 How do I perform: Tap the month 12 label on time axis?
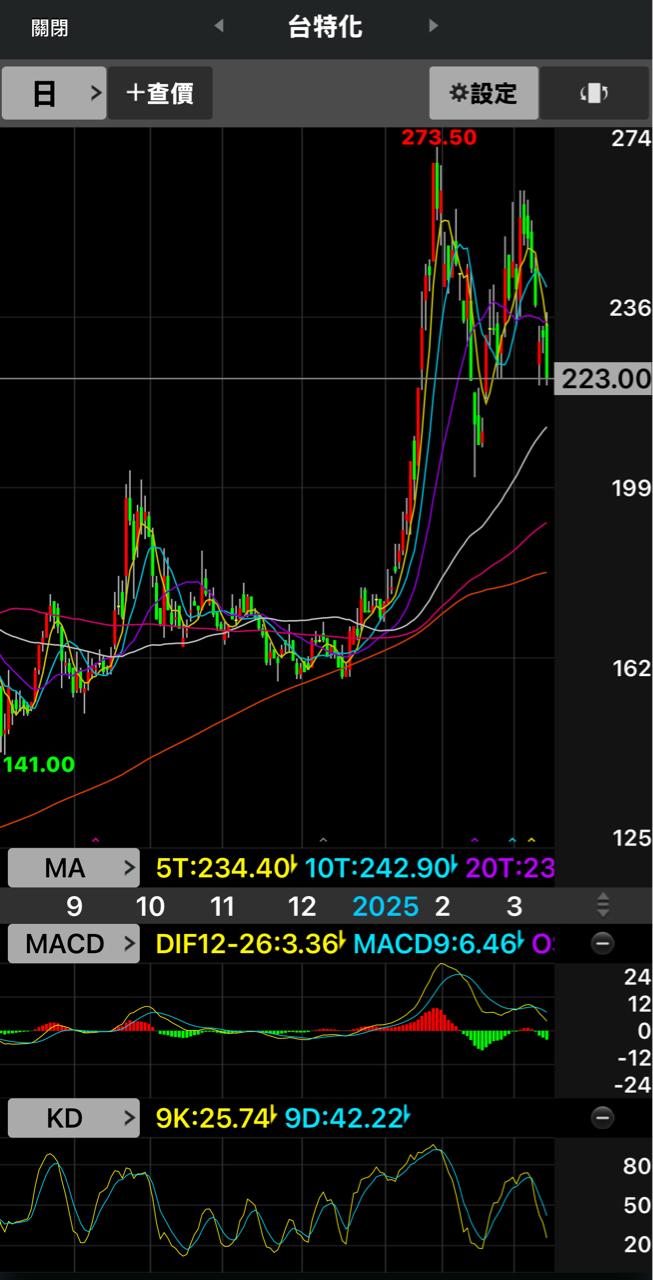(302, 907)
